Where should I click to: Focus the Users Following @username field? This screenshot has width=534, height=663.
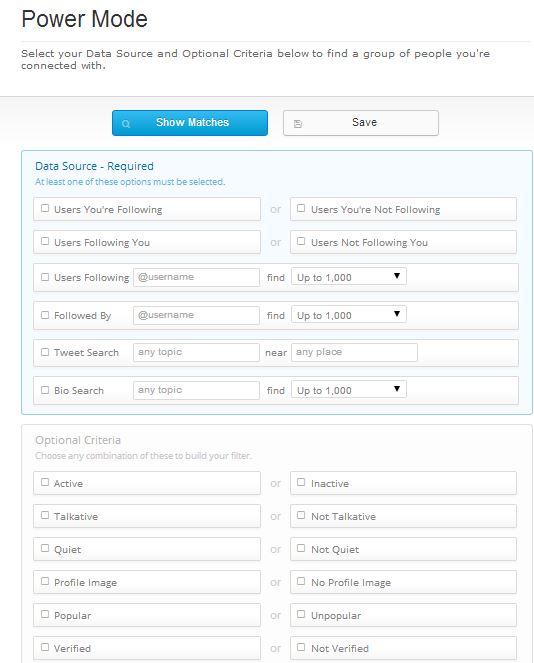(196, 277)
